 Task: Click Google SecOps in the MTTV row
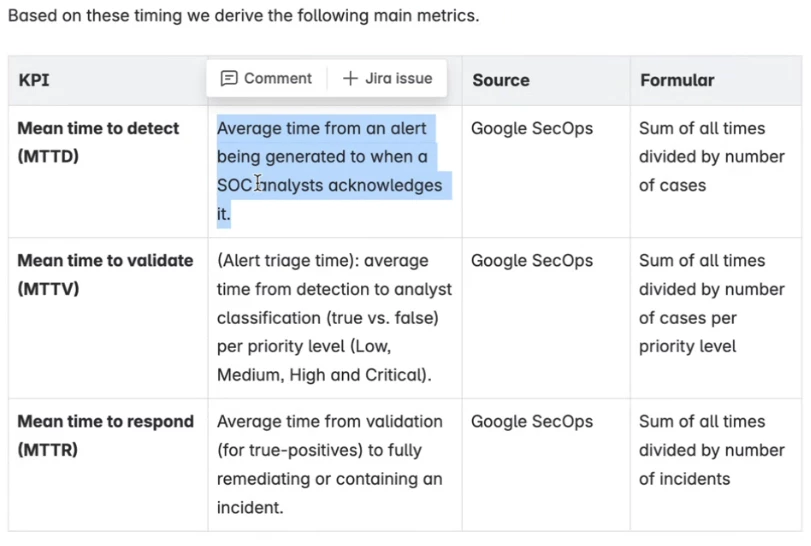pyautogui.click(x=532, y=261)
